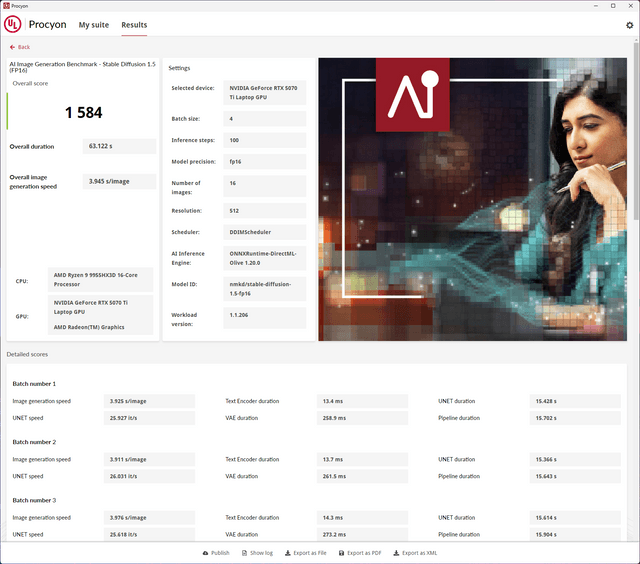Click Batch 3 Pipeline duration 15.904 s

click(575, 534)
